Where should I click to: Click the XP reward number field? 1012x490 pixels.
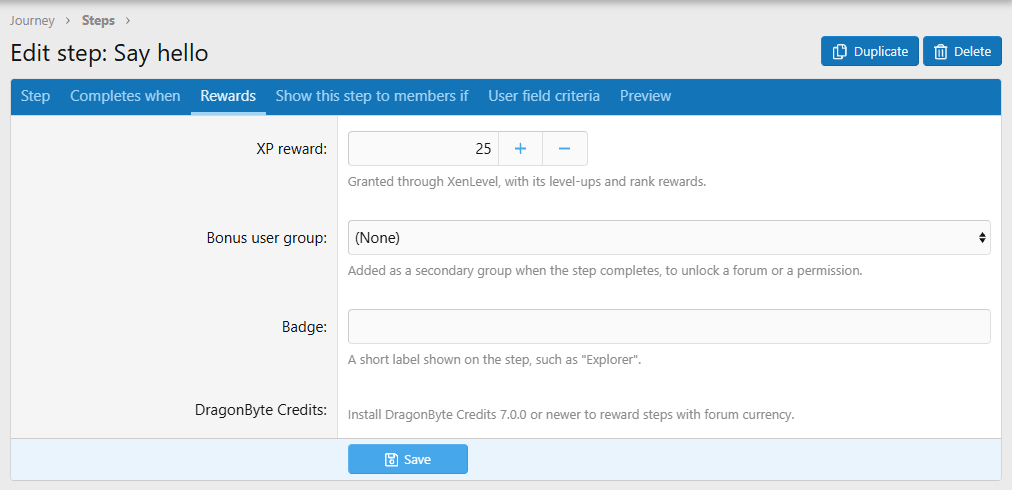423,148
